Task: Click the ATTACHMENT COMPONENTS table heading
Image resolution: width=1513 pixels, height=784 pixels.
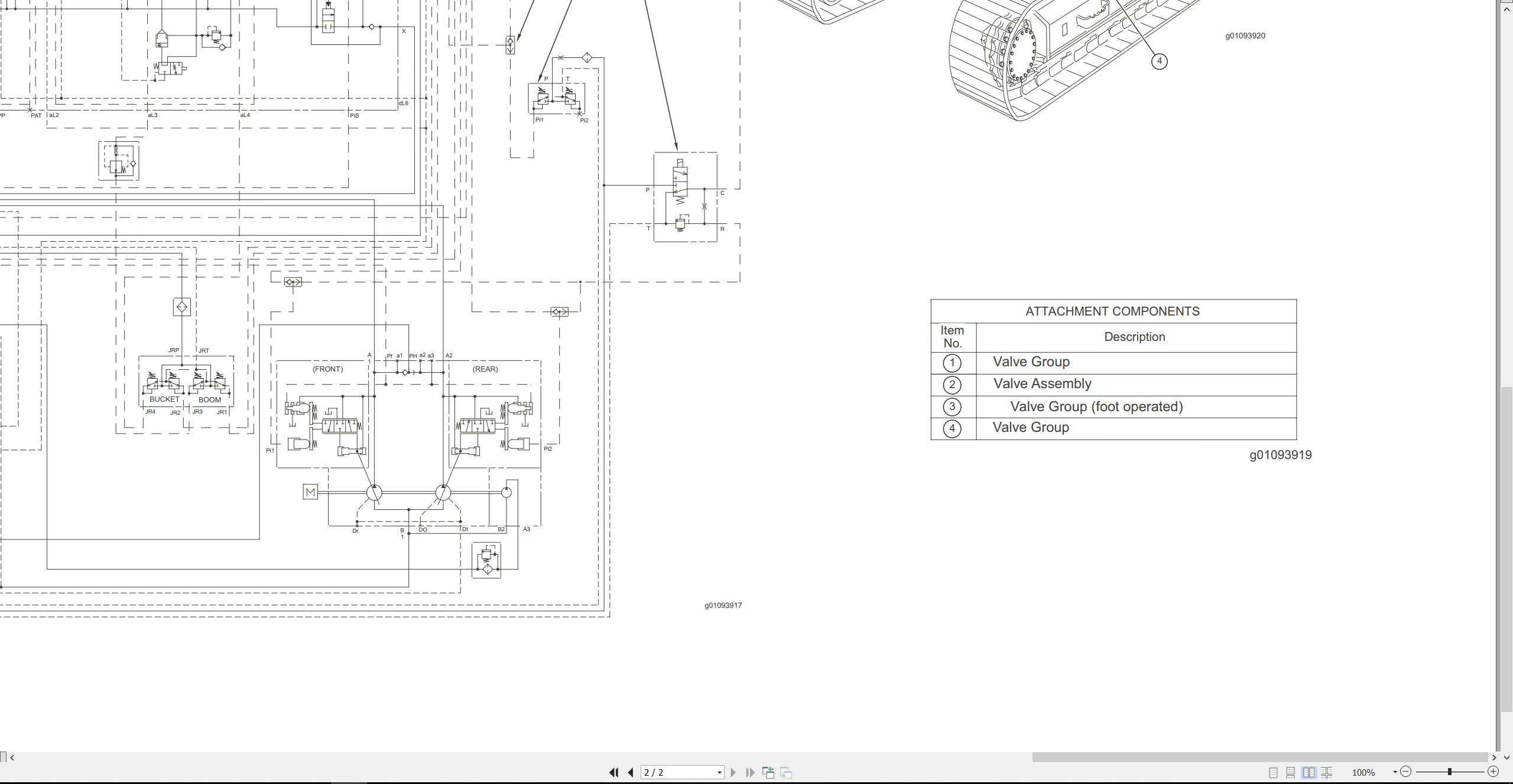Action: [x=1112, y=311]
